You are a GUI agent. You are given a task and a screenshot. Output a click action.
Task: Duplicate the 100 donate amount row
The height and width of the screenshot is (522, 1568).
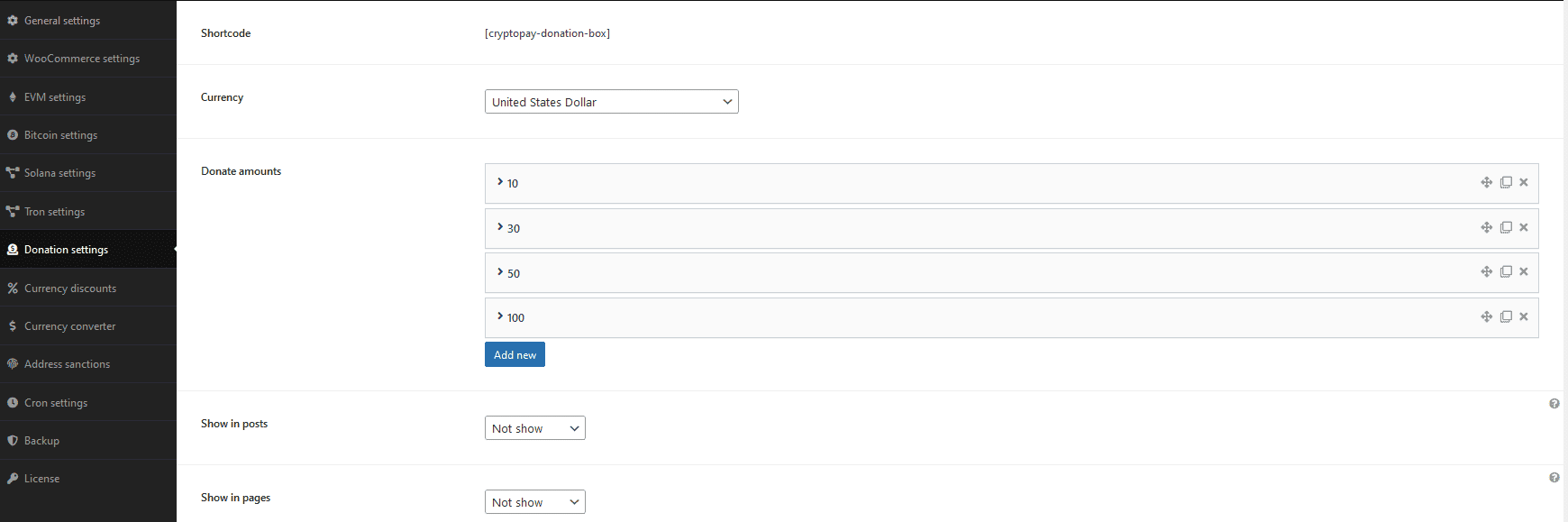[1506, 316]
